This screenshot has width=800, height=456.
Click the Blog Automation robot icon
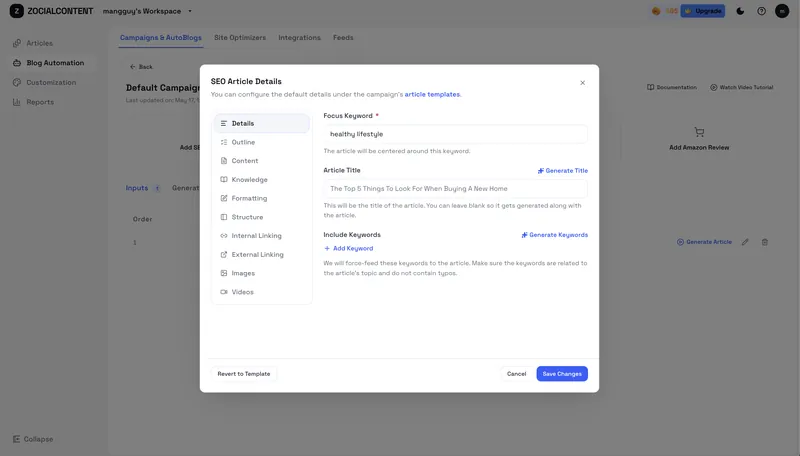(17, 63)
